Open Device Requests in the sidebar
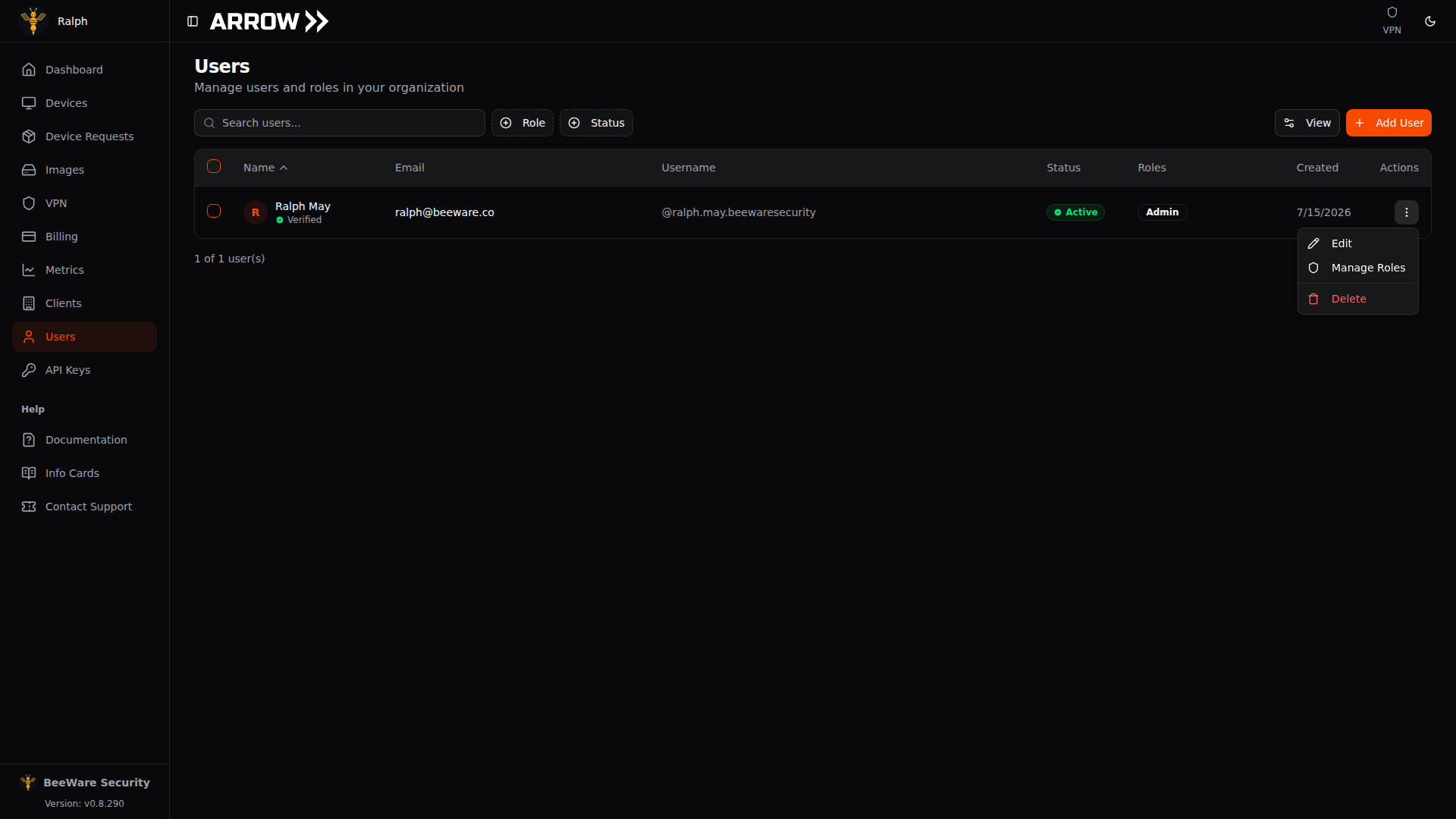 click(84, 136)
